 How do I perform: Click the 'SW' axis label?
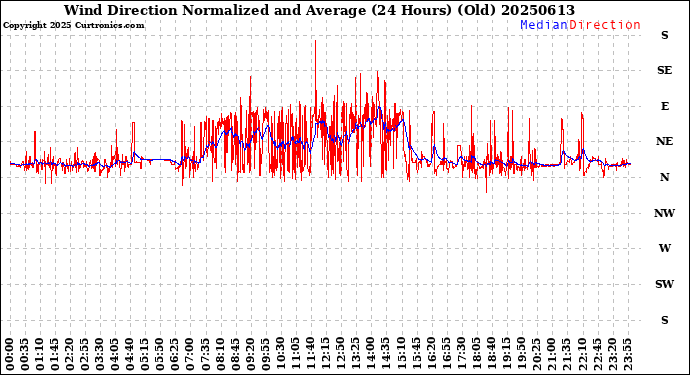coord(664,284)
